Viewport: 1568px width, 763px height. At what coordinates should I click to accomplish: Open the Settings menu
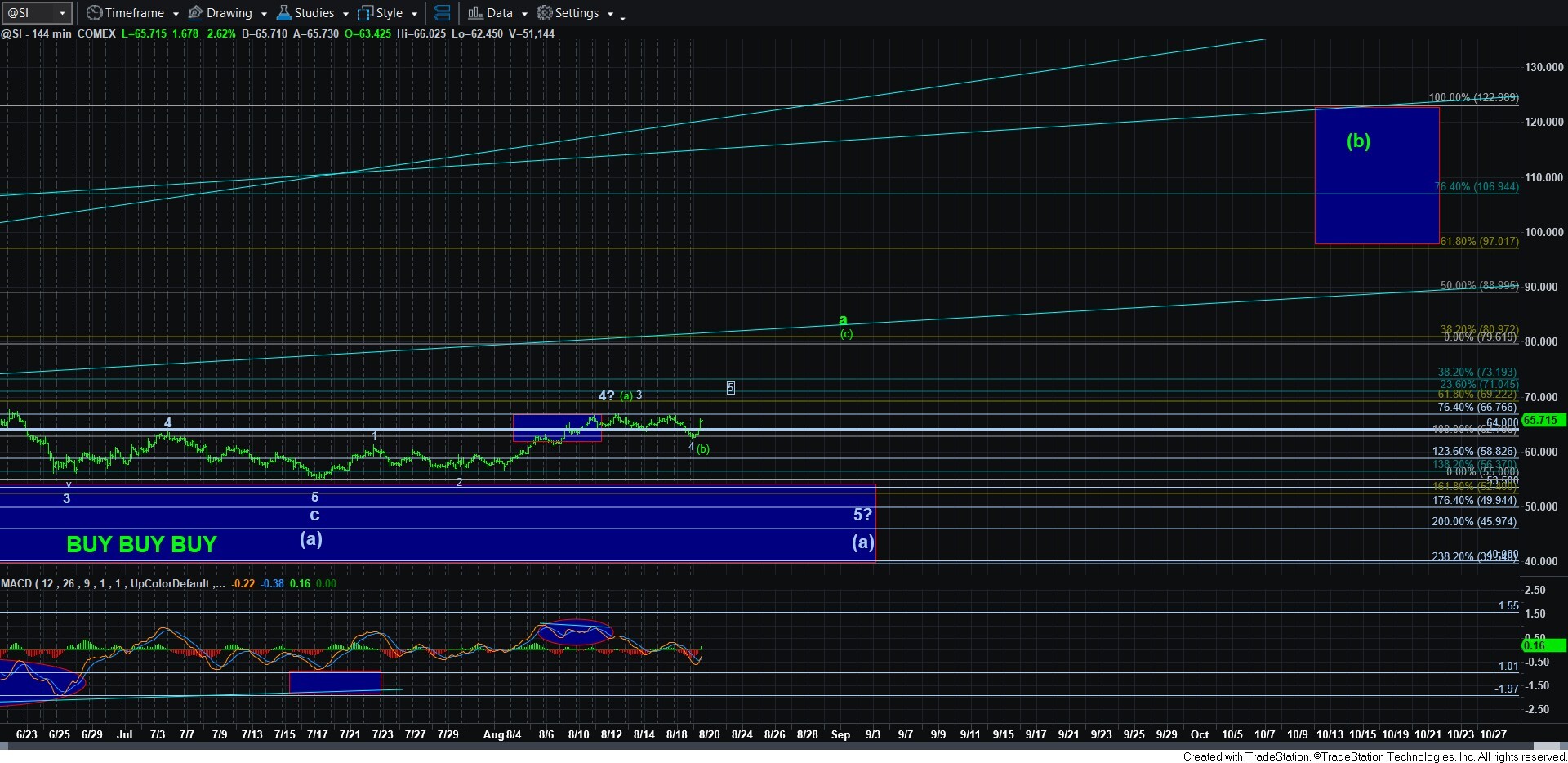click(575, 13)
